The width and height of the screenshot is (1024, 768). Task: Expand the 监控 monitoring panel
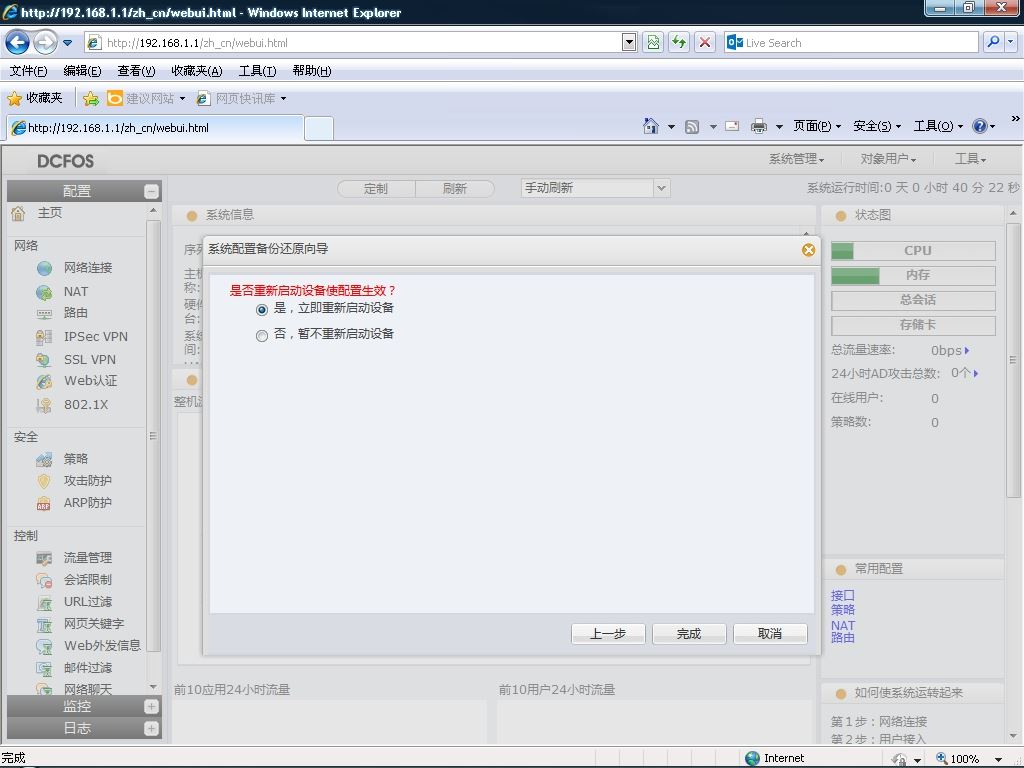(x=152, y=707)
